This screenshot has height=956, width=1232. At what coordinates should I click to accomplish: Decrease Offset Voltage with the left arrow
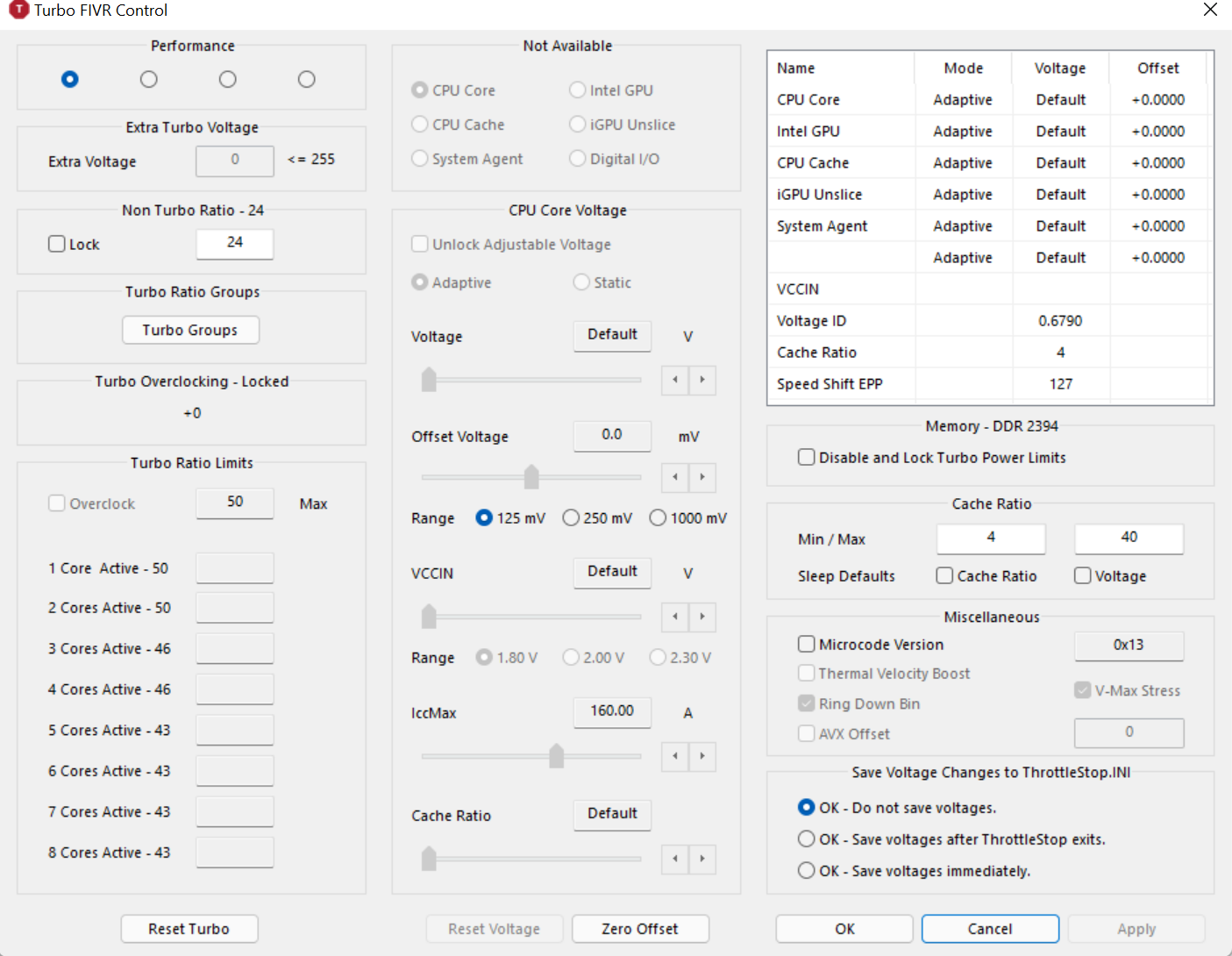coord(675,477)
